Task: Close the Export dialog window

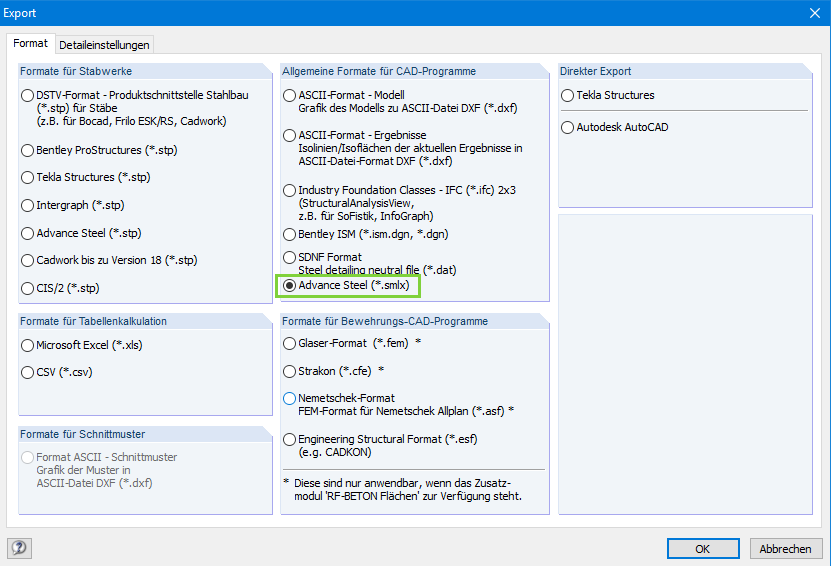Action: [812, 14]
